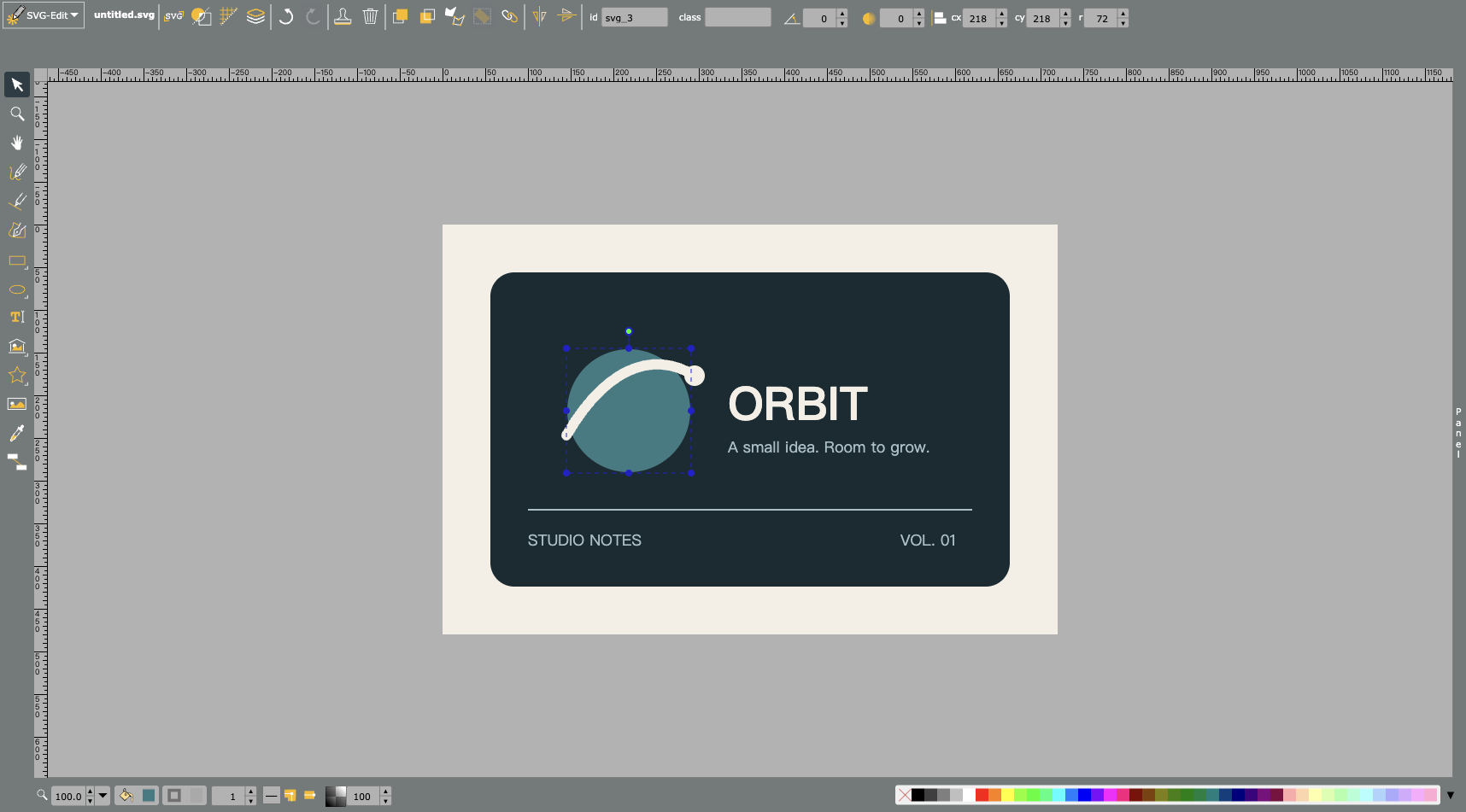
Task: Pick the Pan hand tool
Action: (17, 143)
